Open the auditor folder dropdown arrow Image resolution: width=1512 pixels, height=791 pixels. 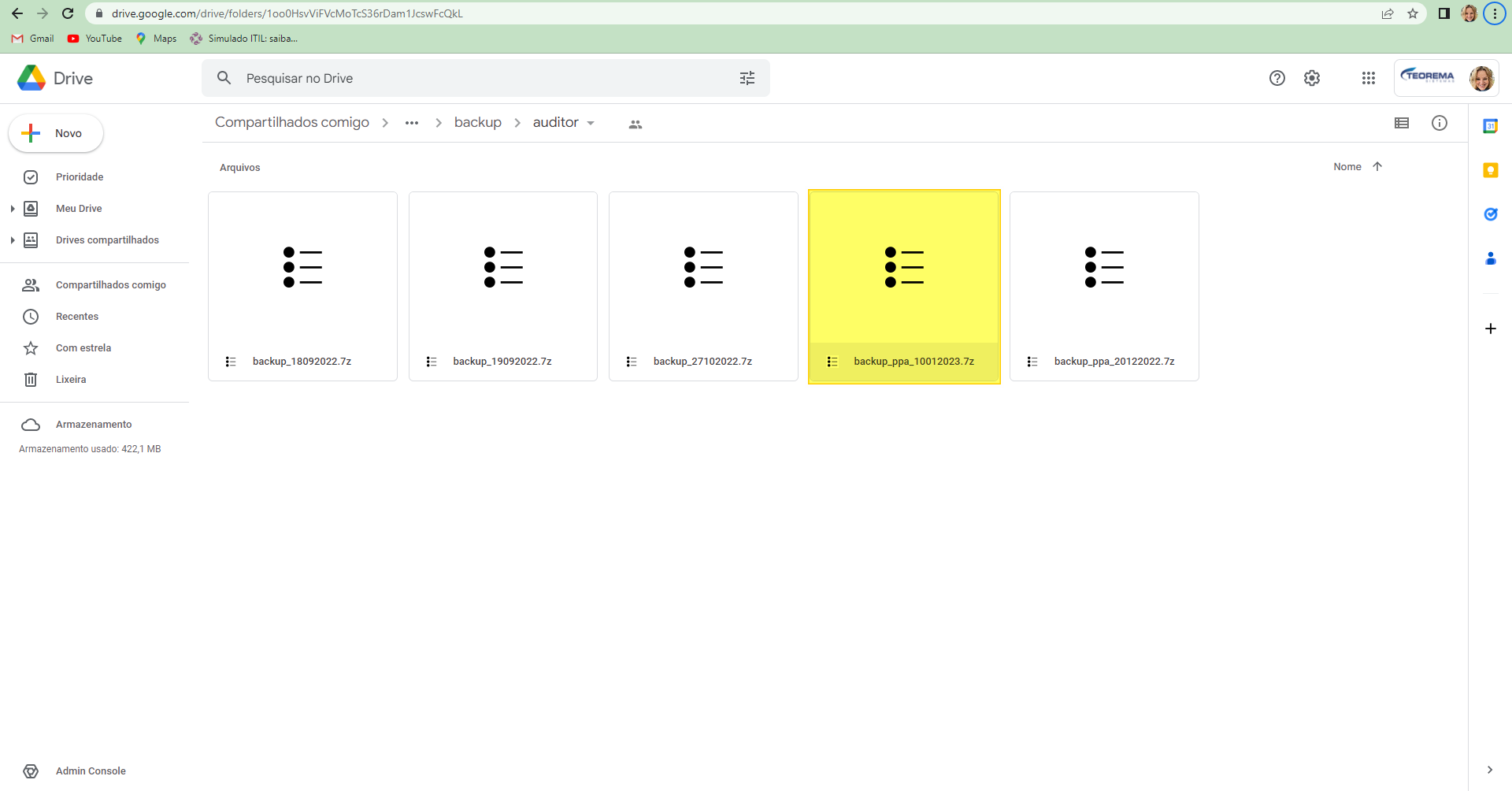coord(591,123)
